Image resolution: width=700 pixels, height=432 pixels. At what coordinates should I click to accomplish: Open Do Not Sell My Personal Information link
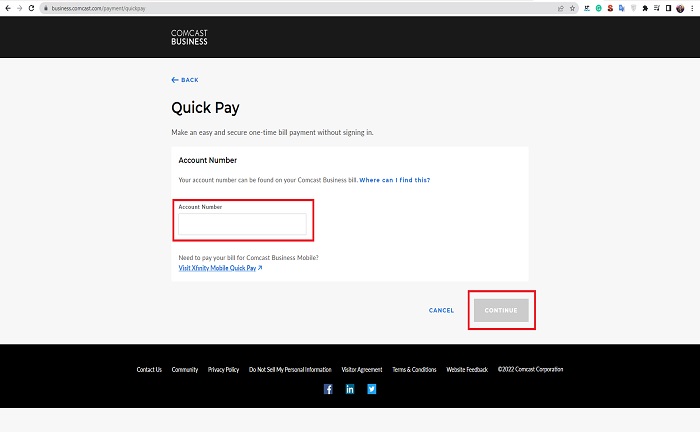(290, 370)
